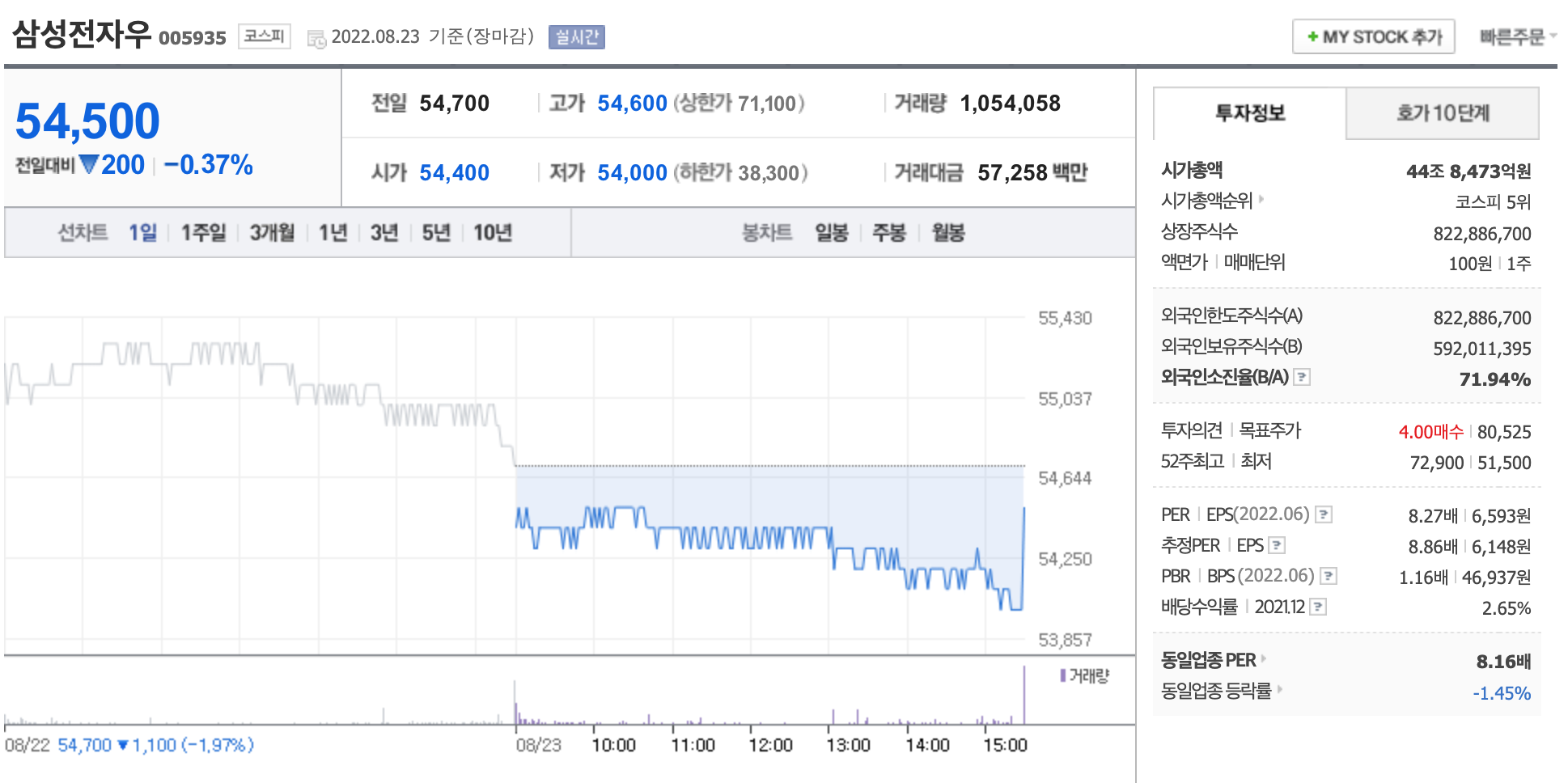Open the 추정PER EPS help icon

point(1277,545)
